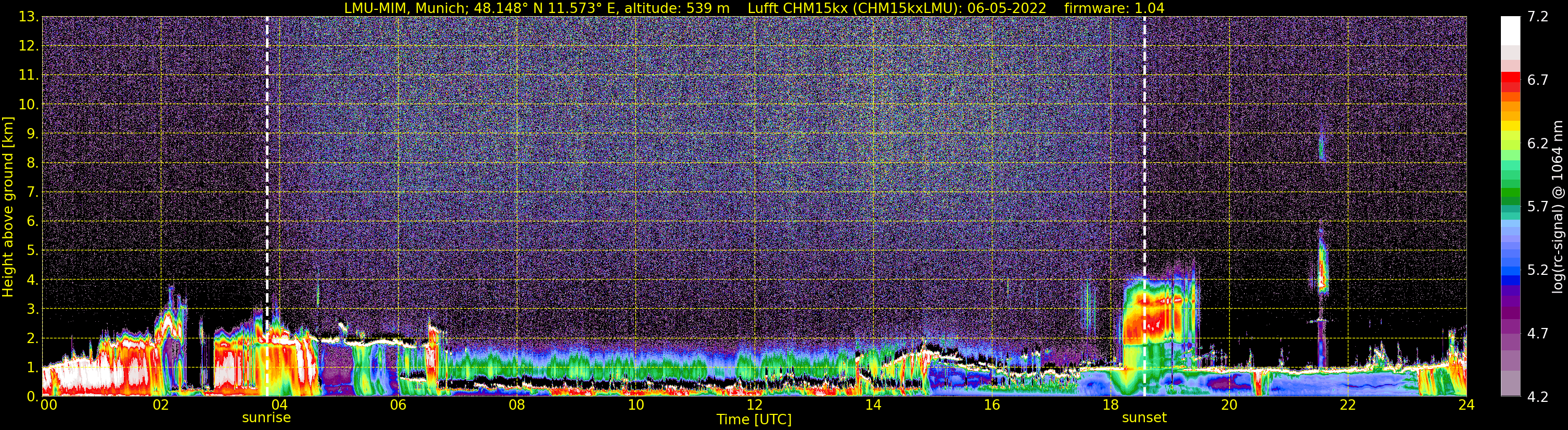Click the colorbar tick label 7.2
Viewport: 1568px width, 430px height.
click(x=1538, y=17)
